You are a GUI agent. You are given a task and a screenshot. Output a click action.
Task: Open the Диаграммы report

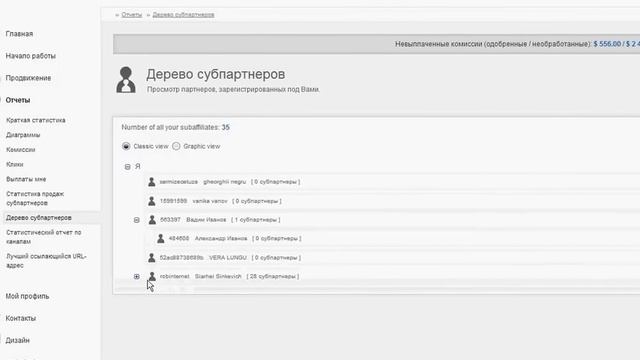[x=23, y=135]
